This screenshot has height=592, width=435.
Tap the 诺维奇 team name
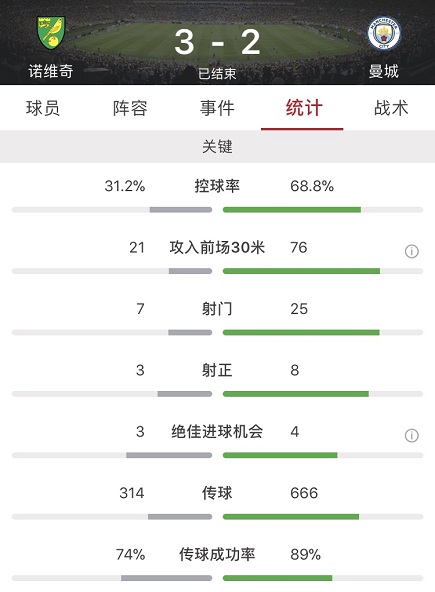(x=51, y=71)
